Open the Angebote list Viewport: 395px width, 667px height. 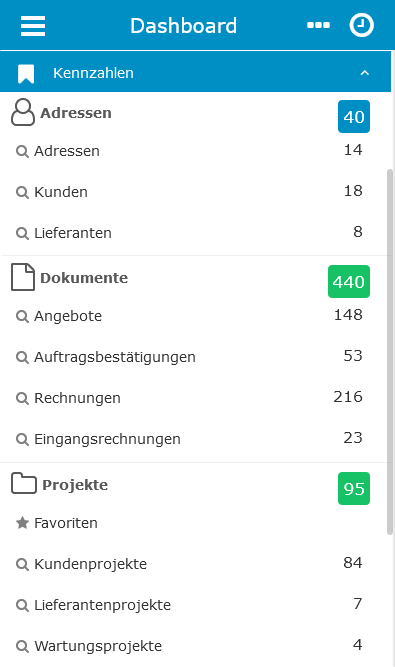click(x=189, y=316)
